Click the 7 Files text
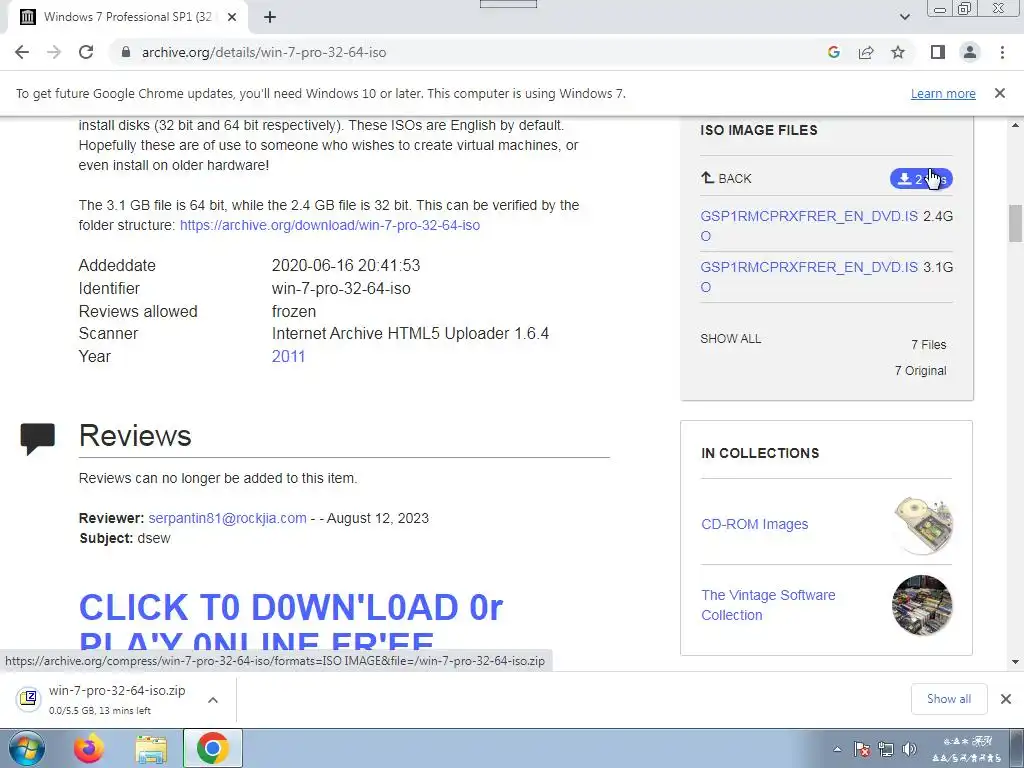Screen dimensions: 1024x768 [x=929, y=345]
